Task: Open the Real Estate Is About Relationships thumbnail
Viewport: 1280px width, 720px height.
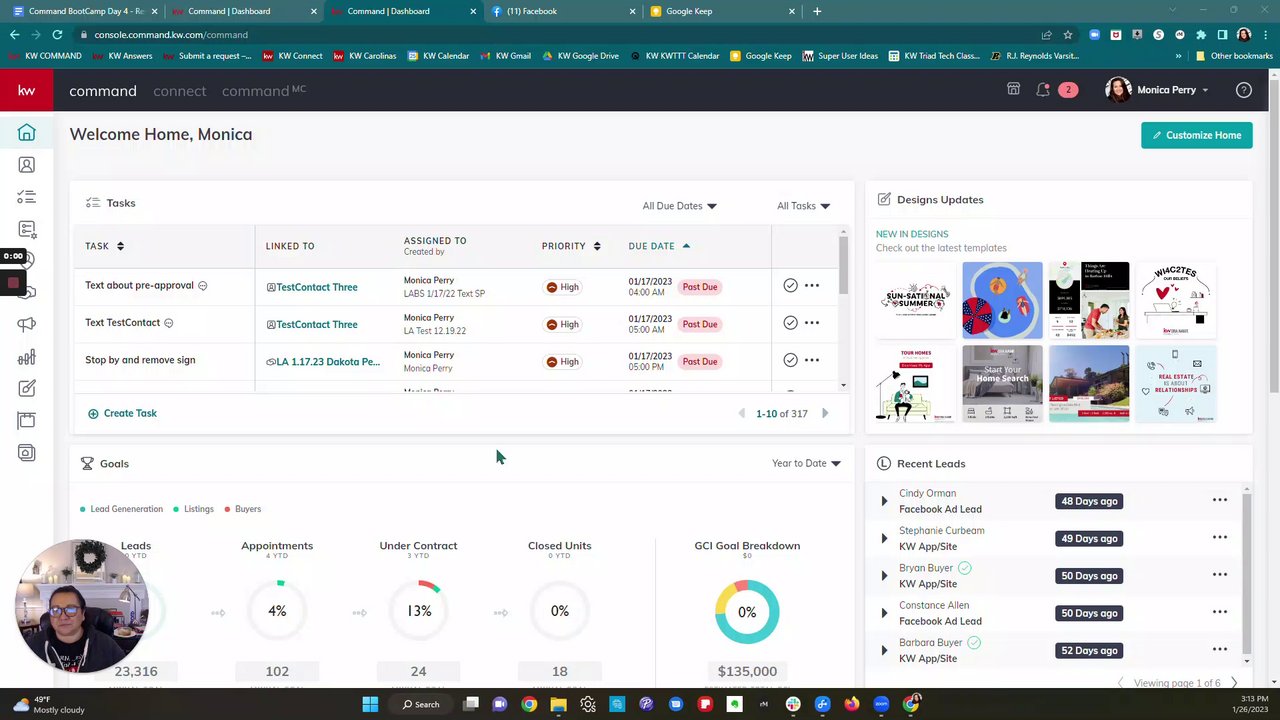Action: point(1176,383)
